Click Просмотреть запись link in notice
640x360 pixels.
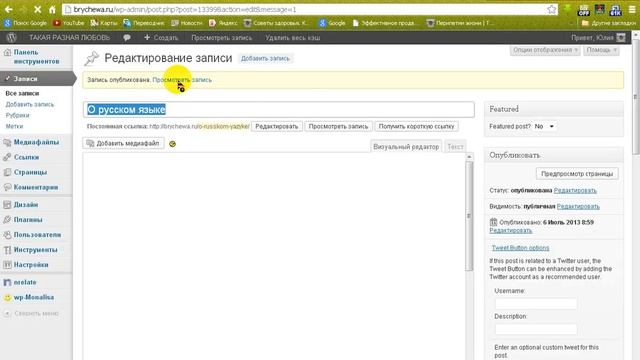182,80
